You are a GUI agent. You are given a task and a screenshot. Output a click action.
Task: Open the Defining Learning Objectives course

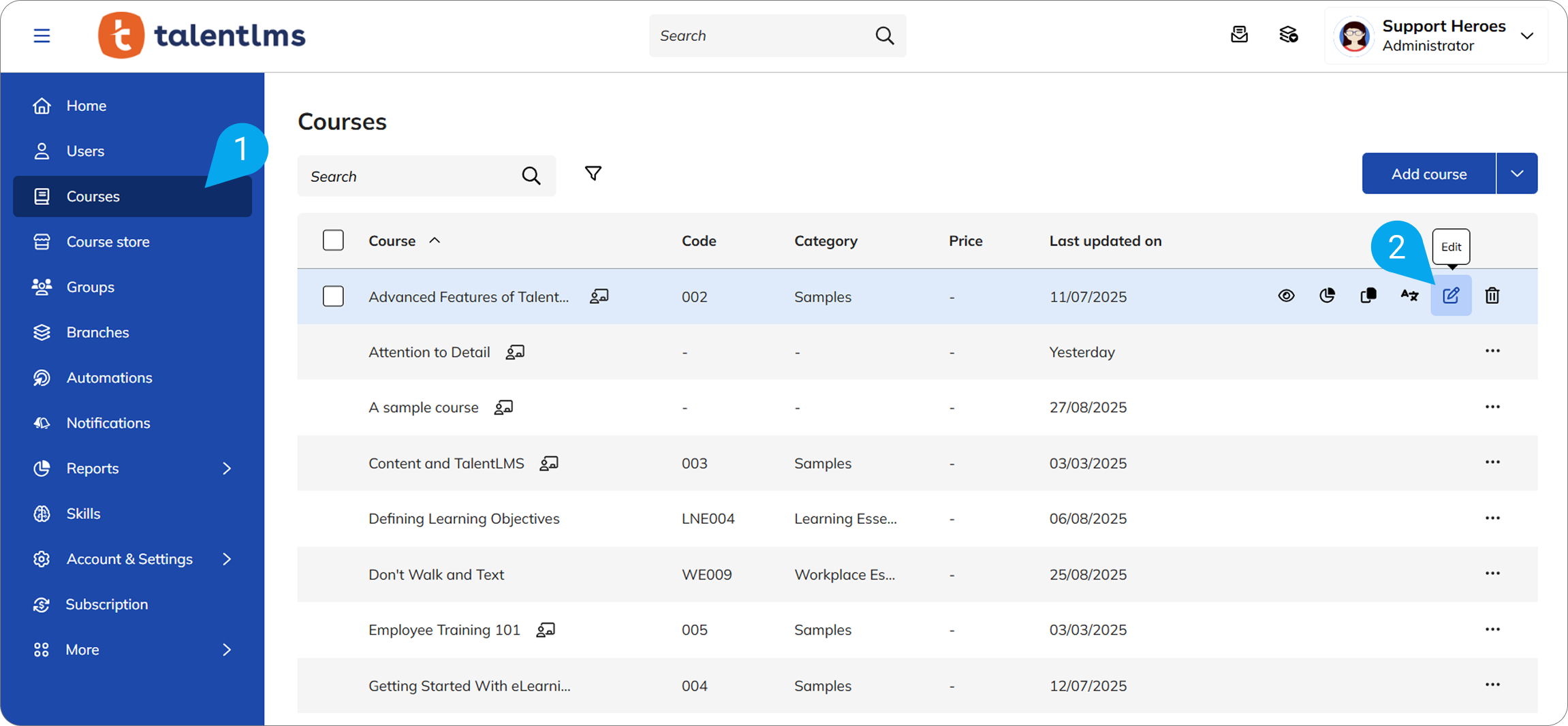click(x=463, y=518)
